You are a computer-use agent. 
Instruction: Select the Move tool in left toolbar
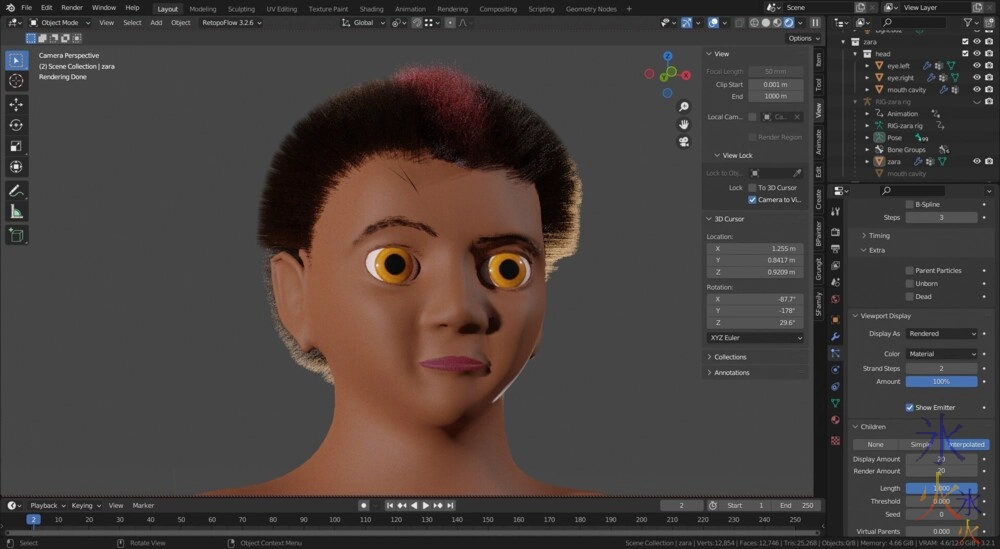[16, 104]
